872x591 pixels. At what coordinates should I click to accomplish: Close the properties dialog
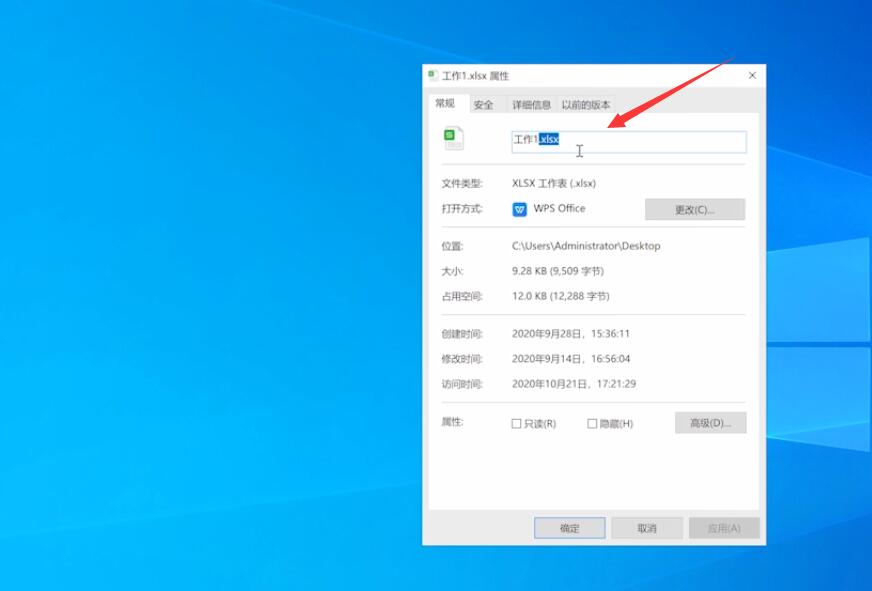tap(752, 75)
